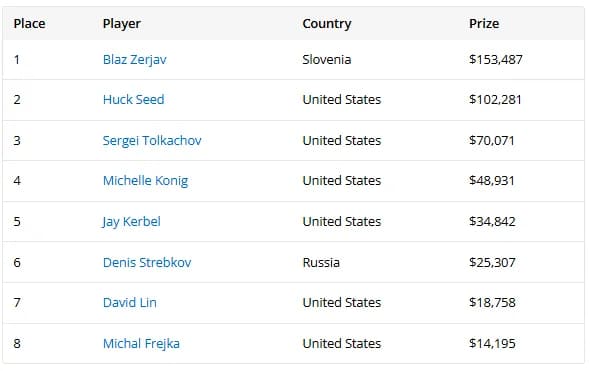The height and width of the screenshot is (371, 590).
Task: Follow the Sergei Tolkachov link
Action: click(x=152, y=141)
